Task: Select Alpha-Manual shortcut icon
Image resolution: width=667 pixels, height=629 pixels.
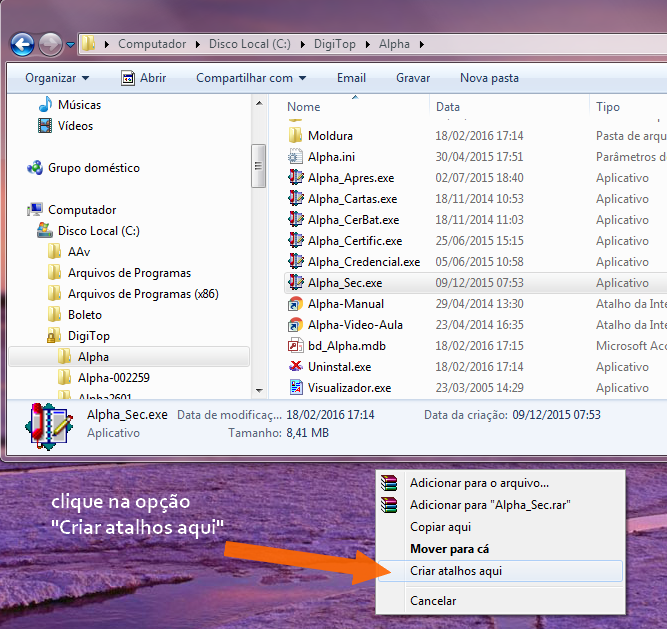Action: click(x=295, y=304)
